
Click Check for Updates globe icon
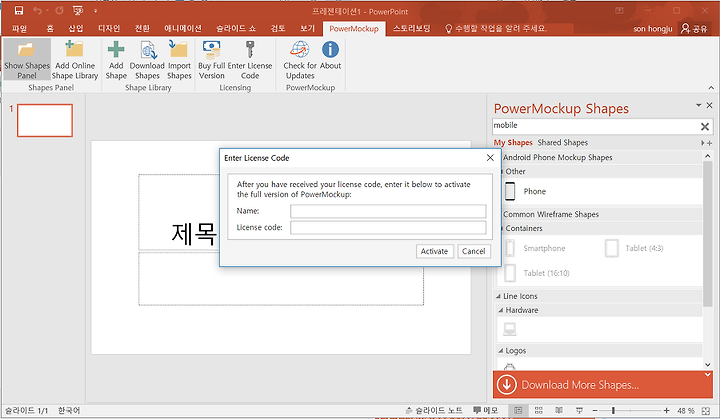click(x=299, y=50)
